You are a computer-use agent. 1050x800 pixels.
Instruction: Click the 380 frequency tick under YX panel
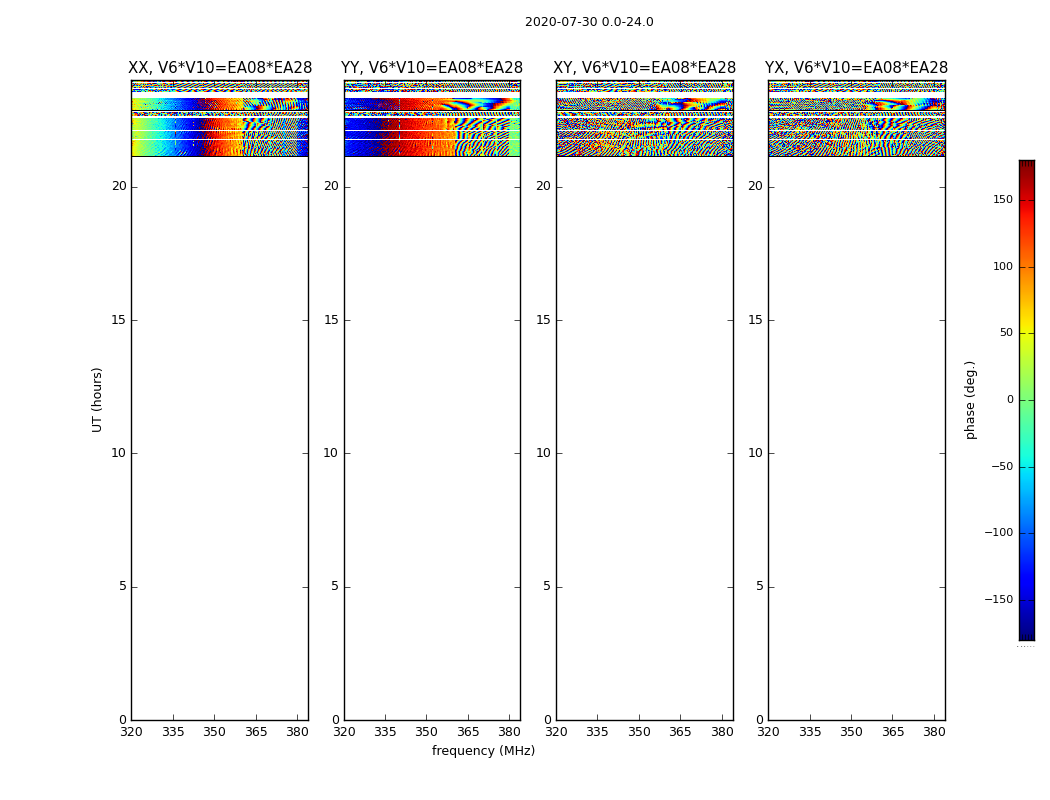[x=934, y=732]
